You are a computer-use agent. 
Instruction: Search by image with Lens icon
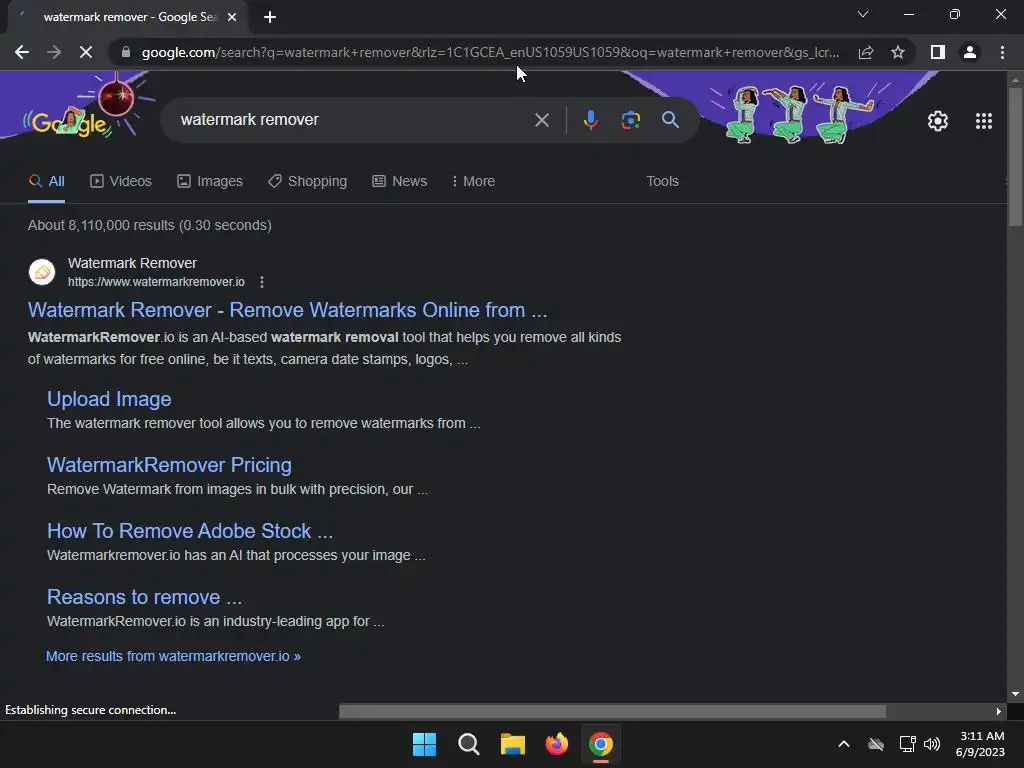(x=630, y=120)
